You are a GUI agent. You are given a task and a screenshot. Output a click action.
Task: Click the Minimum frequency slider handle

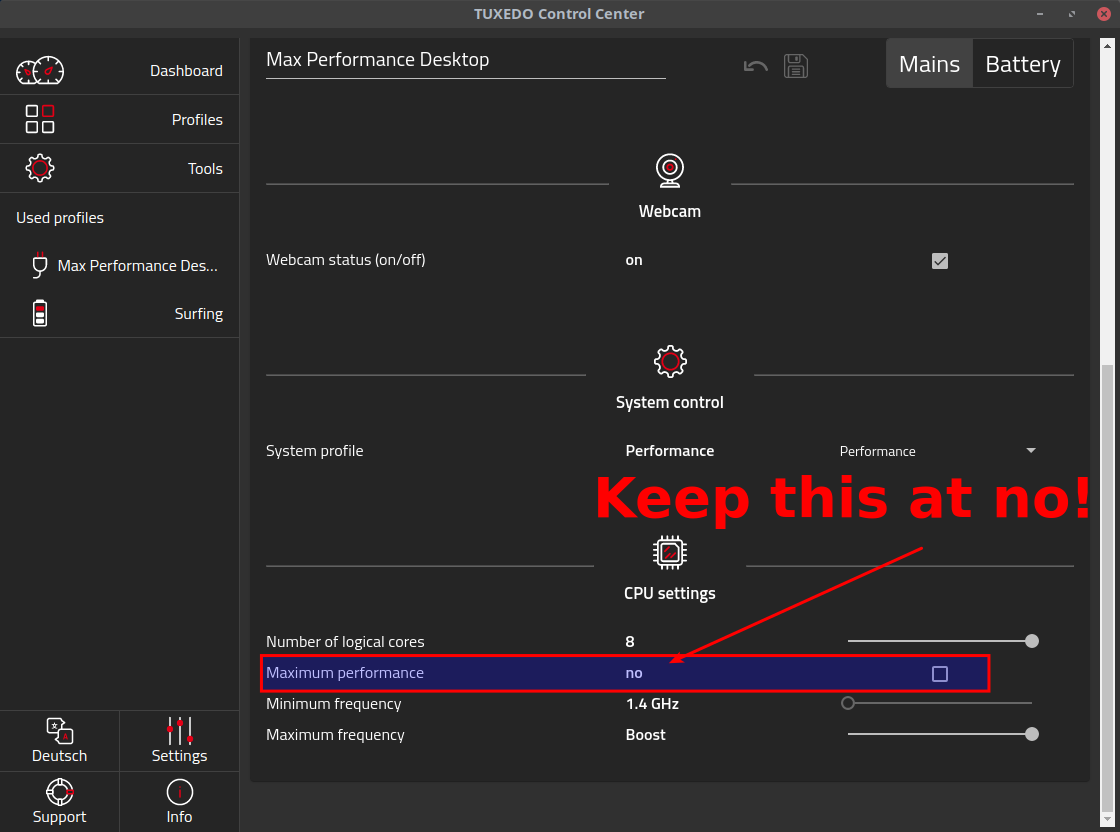pyautogui.click(x=848, y=703)
